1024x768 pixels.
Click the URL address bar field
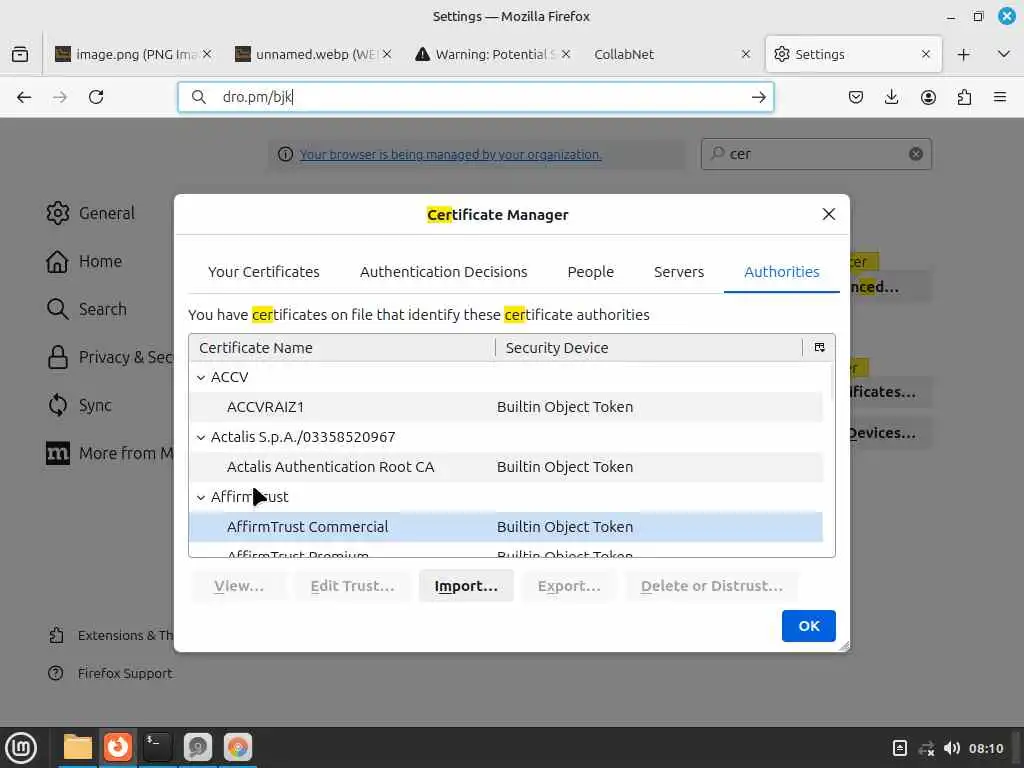point(475,97)
